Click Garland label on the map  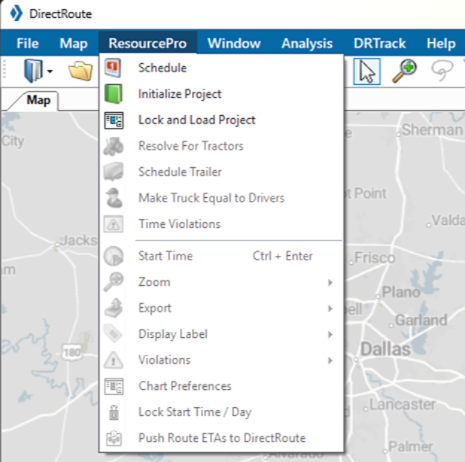421,320
